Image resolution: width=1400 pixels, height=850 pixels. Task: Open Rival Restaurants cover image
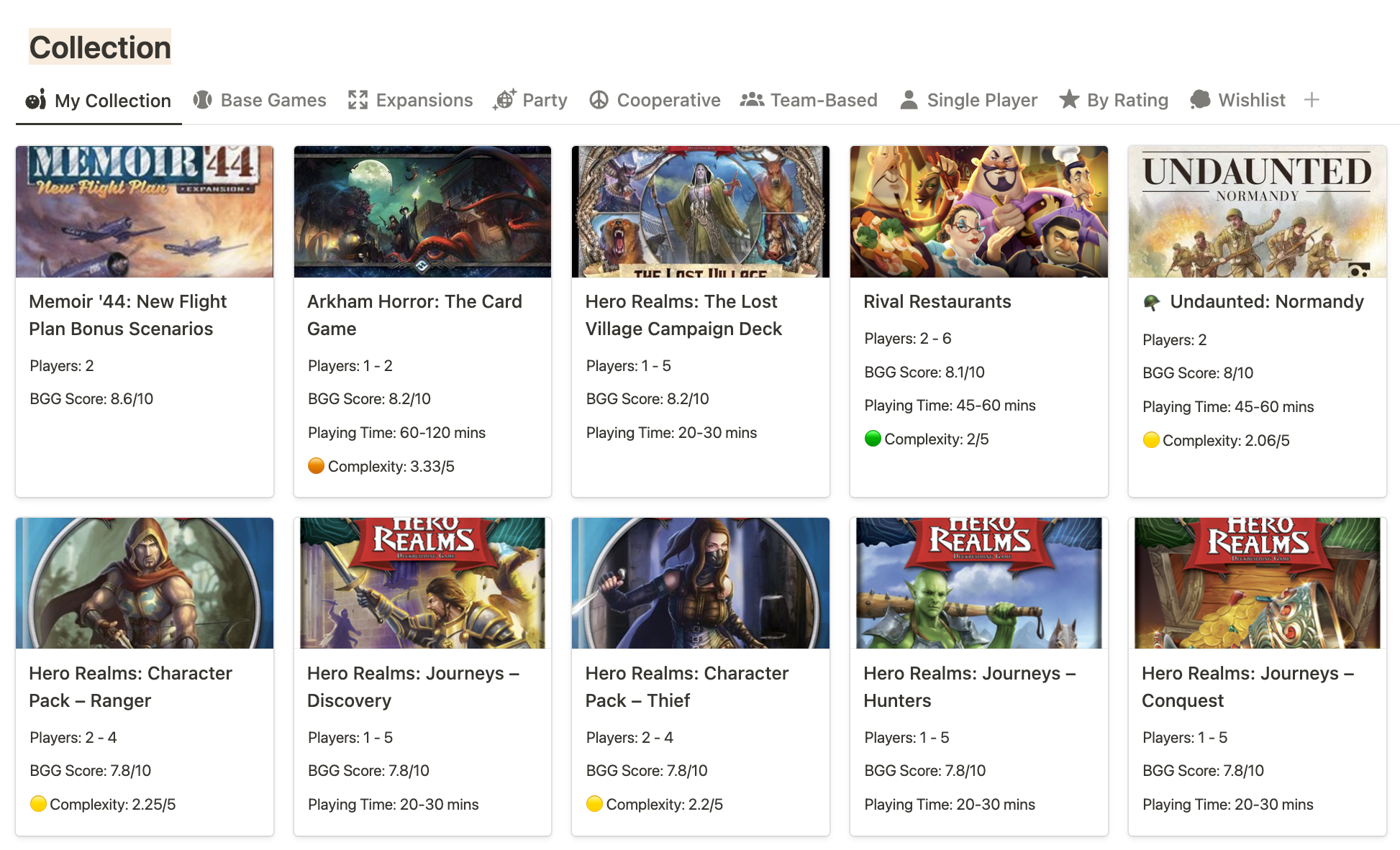click(979, 211)
